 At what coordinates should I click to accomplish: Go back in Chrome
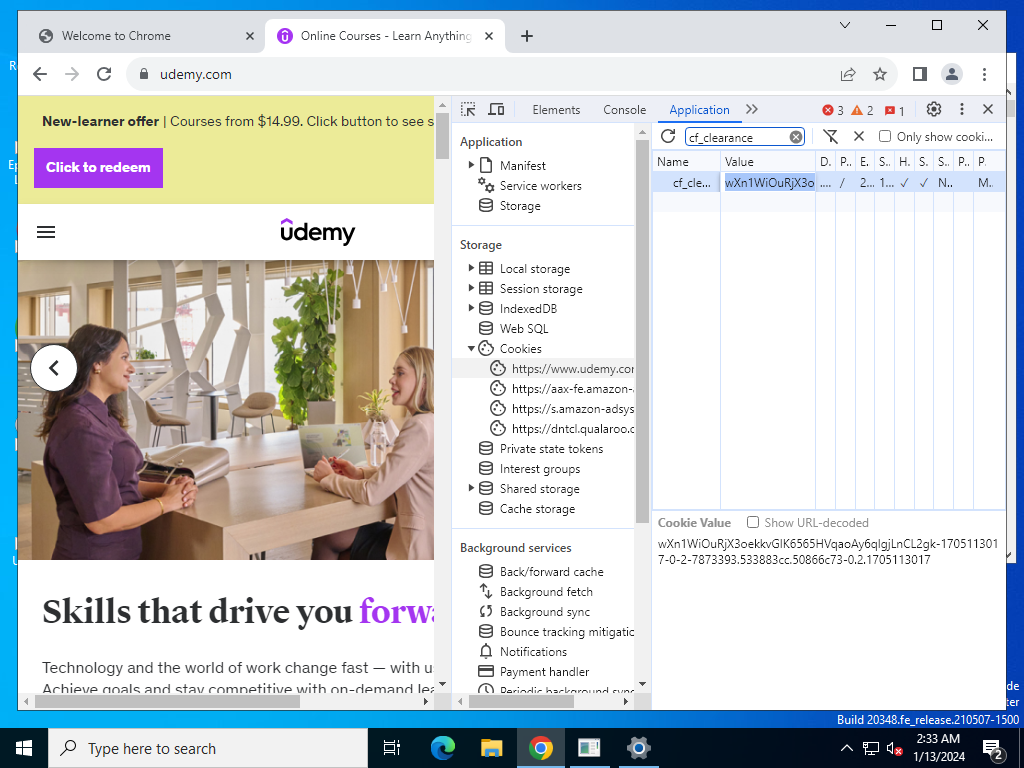coord(40,74)
